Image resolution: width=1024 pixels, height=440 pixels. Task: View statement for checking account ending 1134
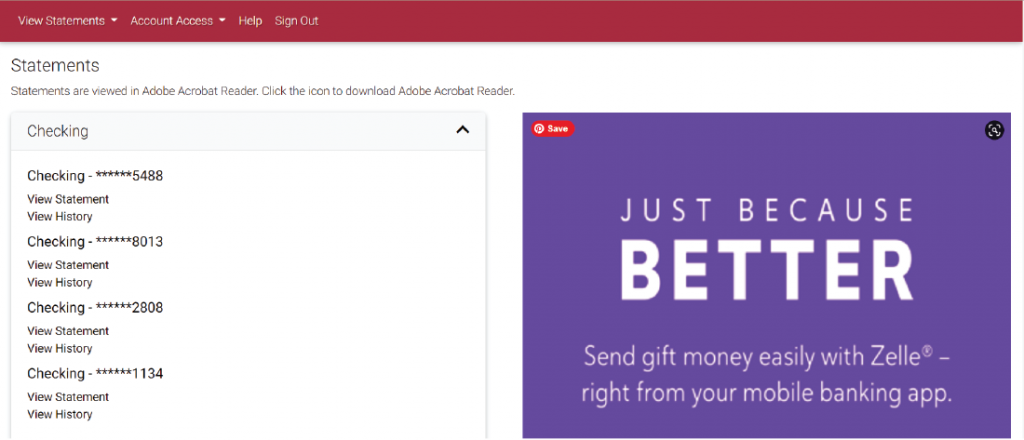68,397
